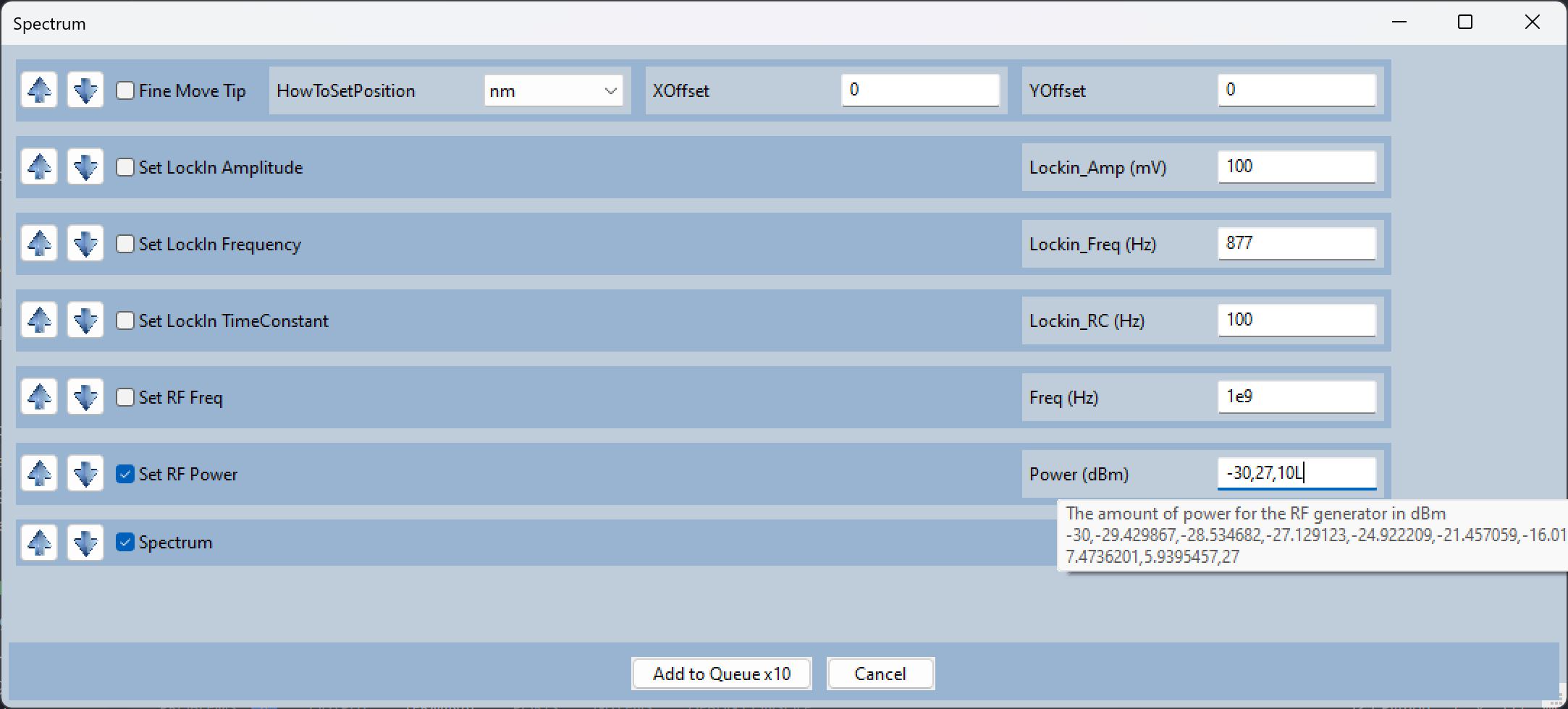Click the Freq (Hz) label

click(1063, 398)
